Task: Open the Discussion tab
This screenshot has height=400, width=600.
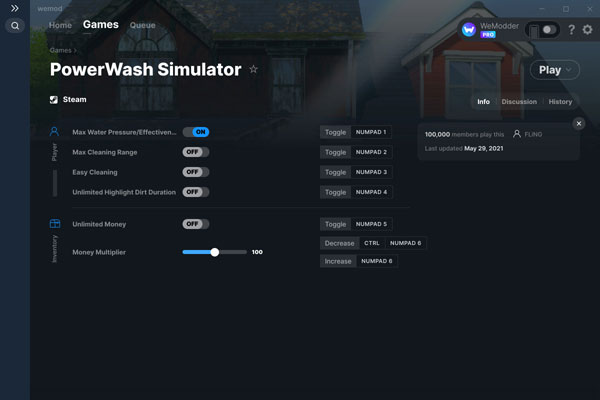Action: pyautogui.click(x=519, y=102)
